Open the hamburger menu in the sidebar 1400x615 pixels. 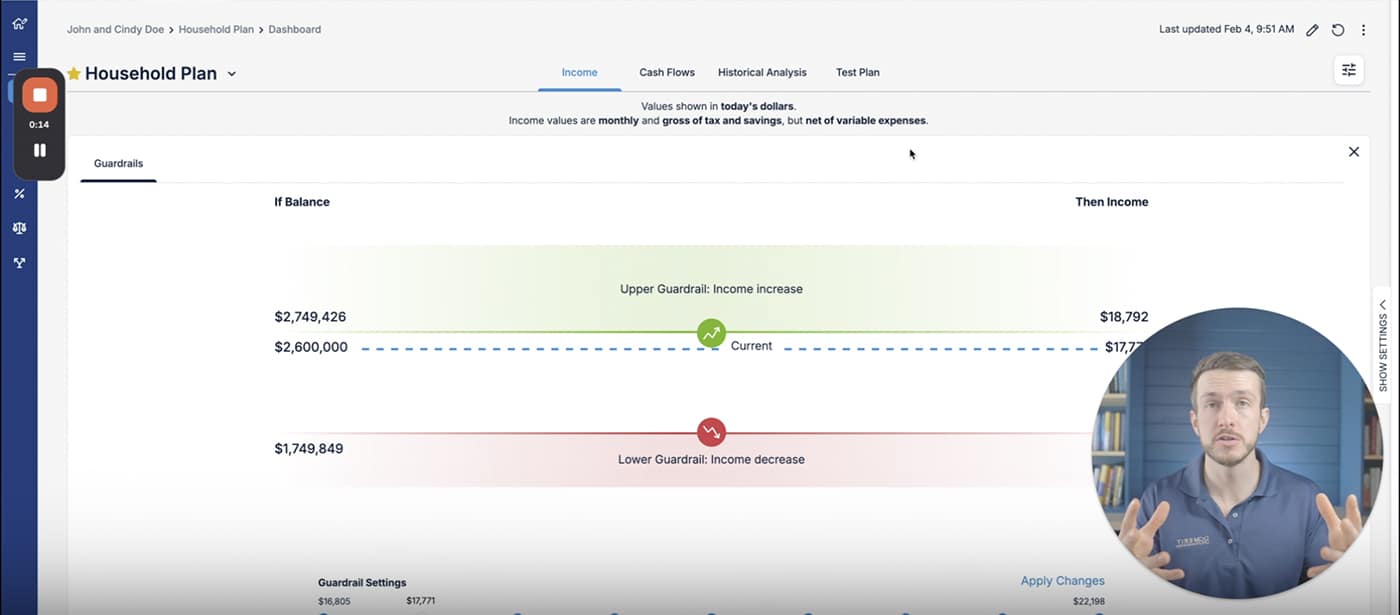pos(19,57)
